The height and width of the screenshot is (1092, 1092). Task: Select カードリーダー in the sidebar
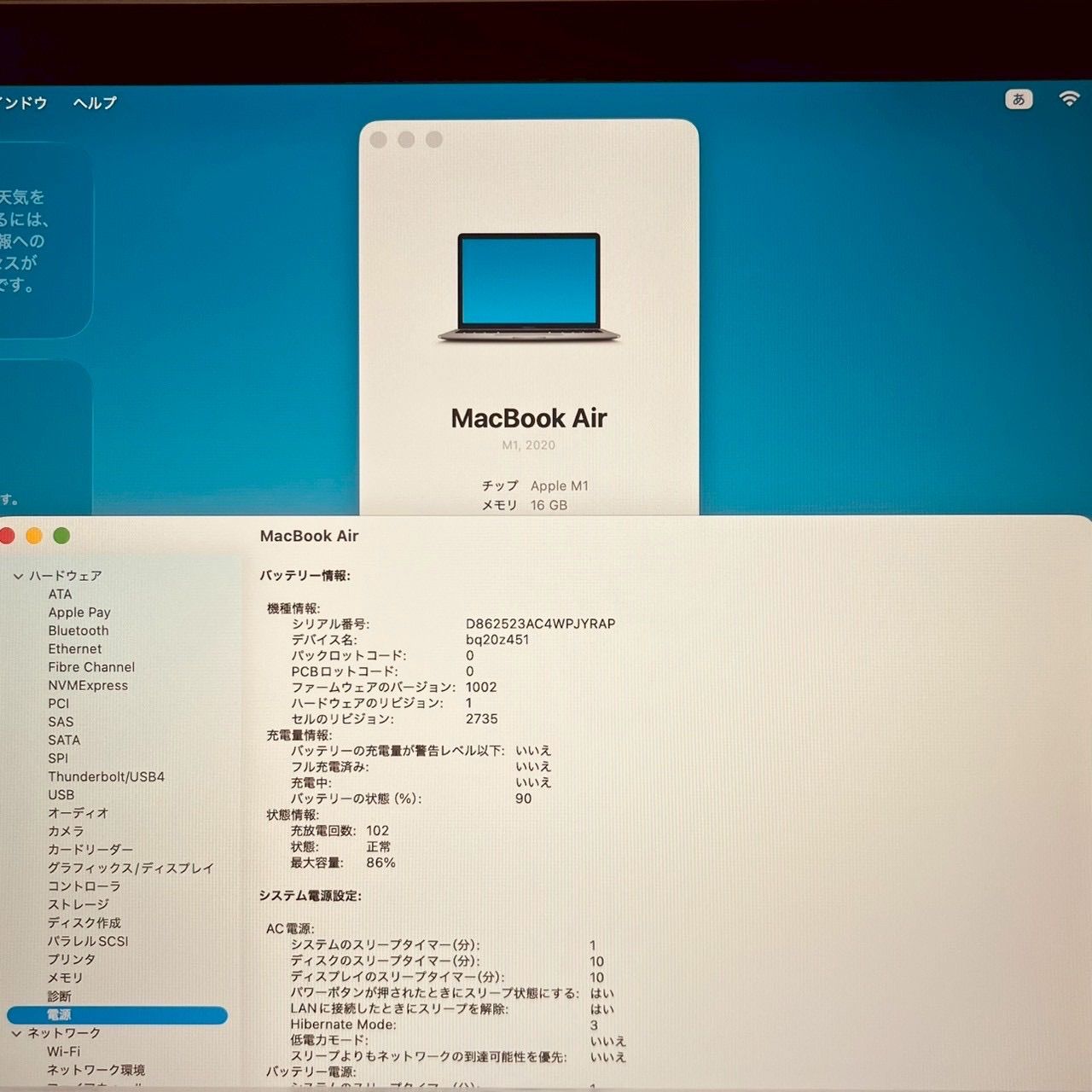click(x=90, y=850)
